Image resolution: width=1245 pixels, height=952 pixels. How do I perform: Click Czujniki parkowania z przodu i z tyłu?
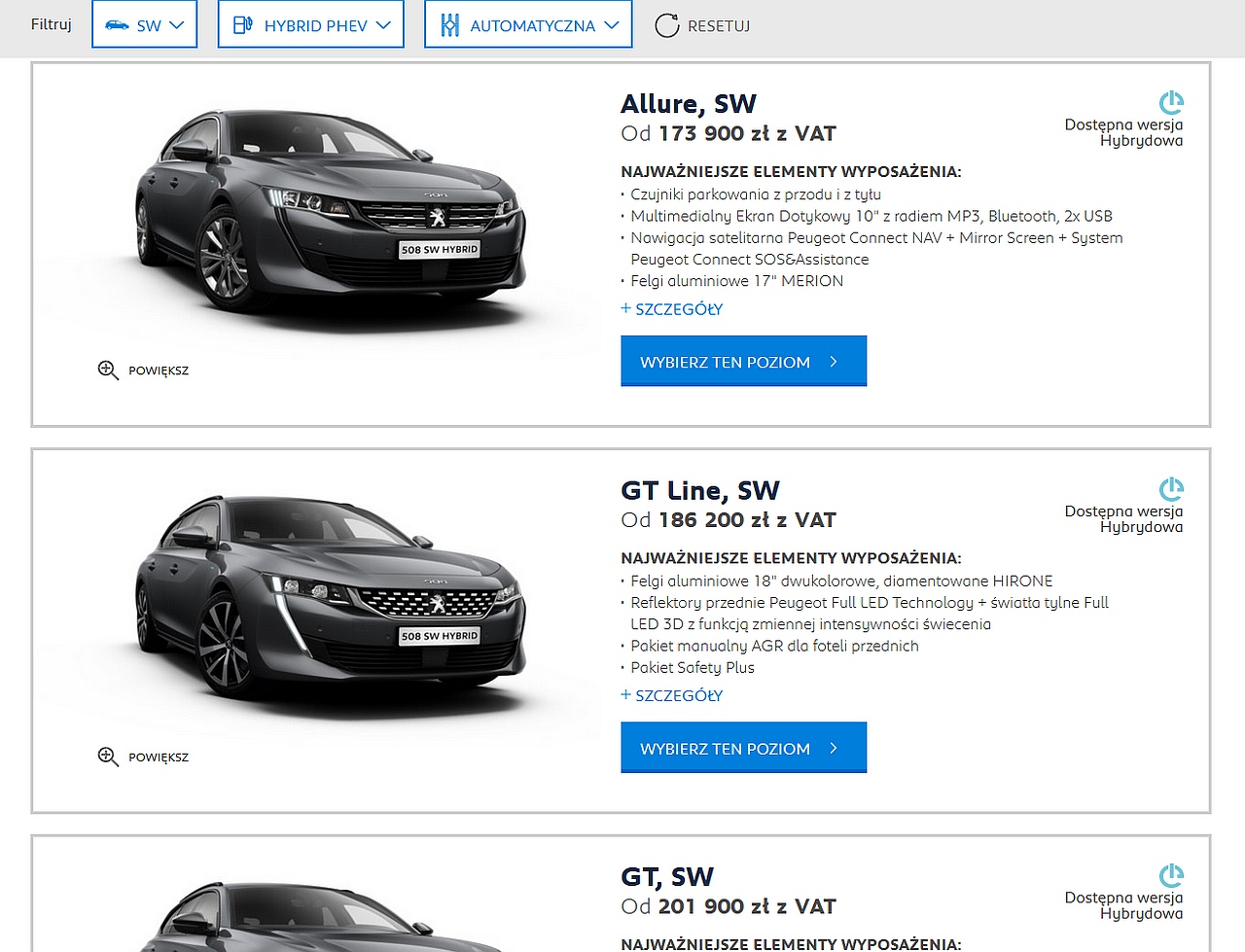click(756, 194)
